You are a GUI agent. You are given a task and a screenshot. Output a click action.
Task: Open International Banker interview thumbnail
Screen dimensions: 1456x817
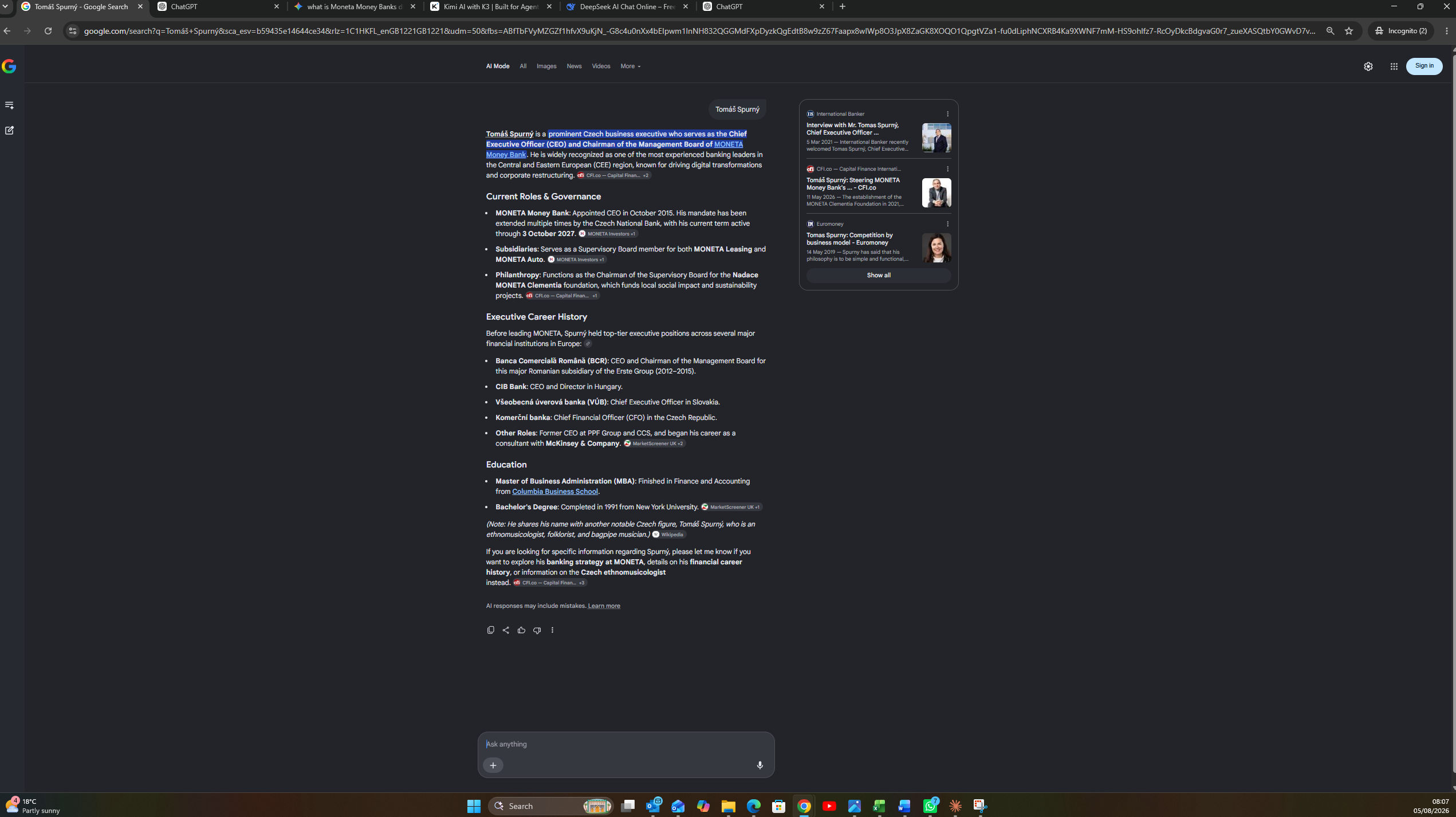point(936,138)
